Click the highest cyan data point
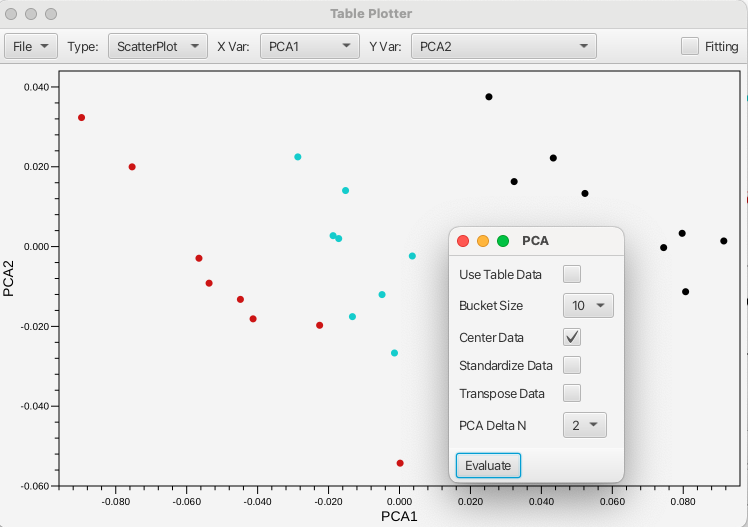The height and width of the screenshot is (527, 748). pyautogui.click(x=298, y=157)
